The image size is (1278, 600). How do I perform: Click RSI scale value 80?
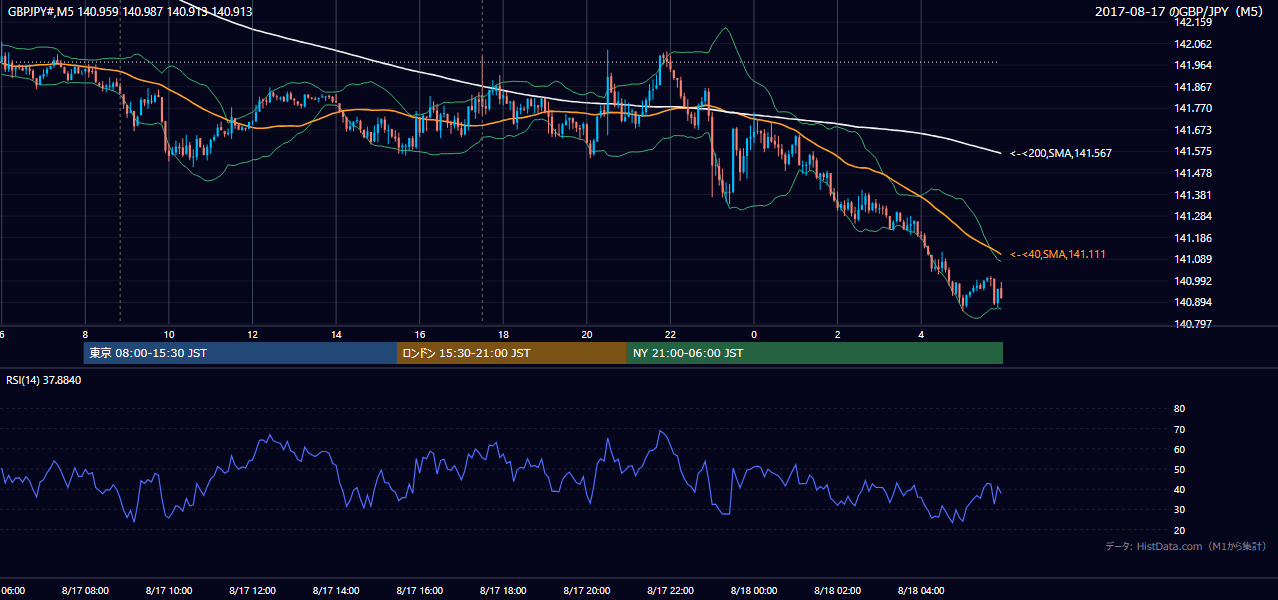pyautogui.click(x=1179, y=409)
